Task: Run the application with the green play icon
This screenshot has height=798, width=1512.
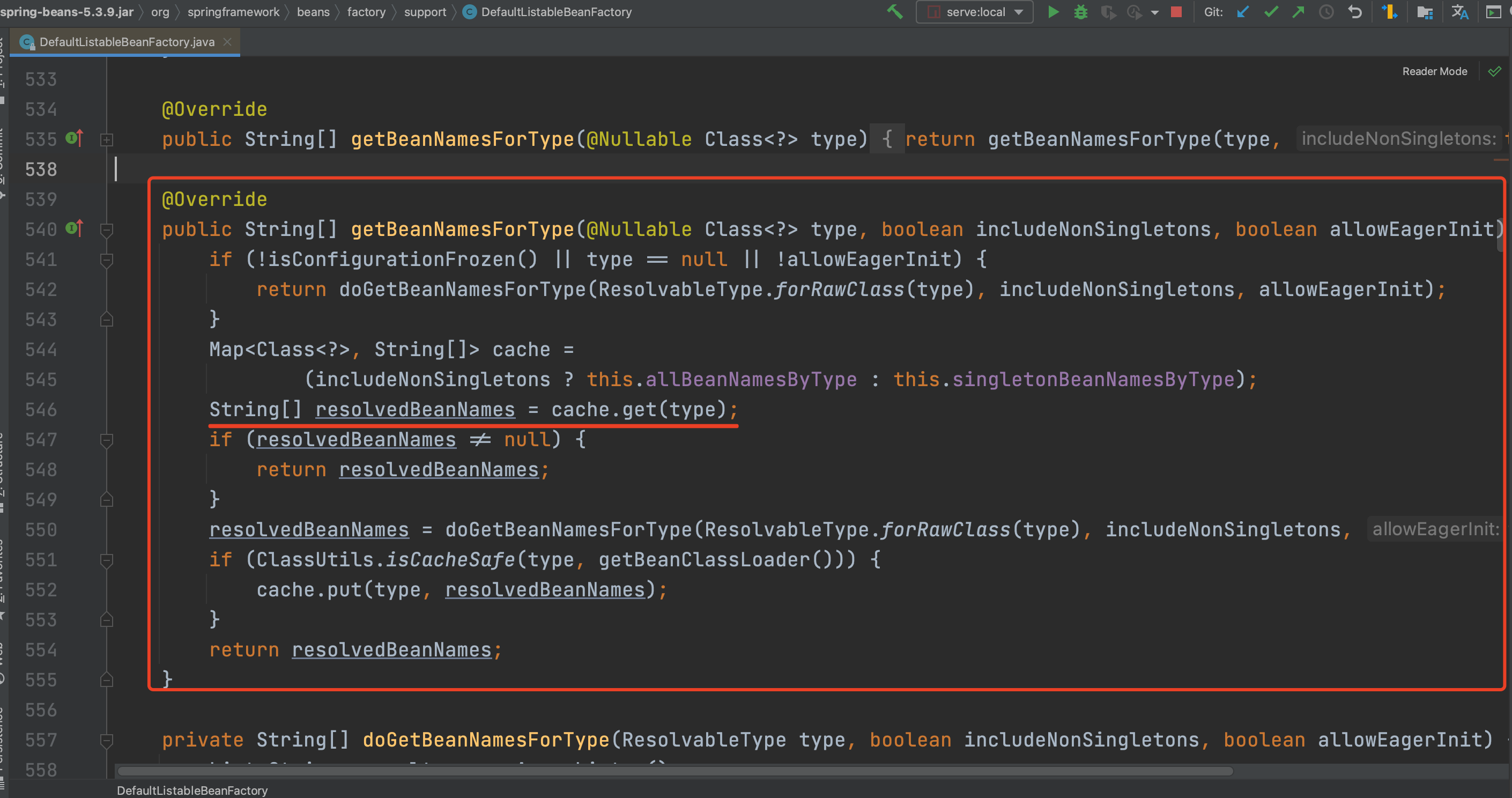Action: point(1053,12)
